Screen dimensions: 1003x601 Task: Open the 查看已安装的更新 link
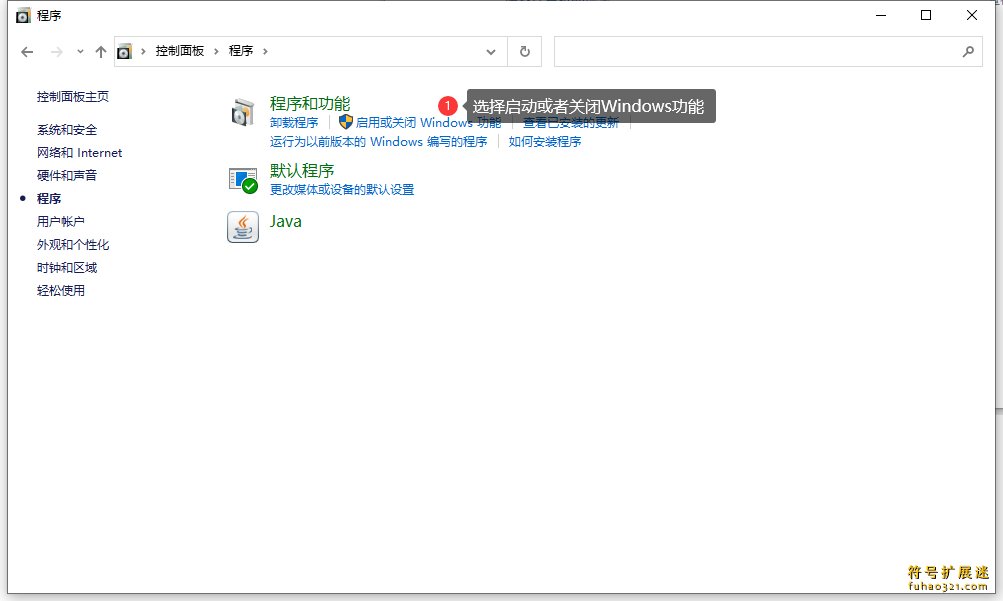tap(571, 123)
